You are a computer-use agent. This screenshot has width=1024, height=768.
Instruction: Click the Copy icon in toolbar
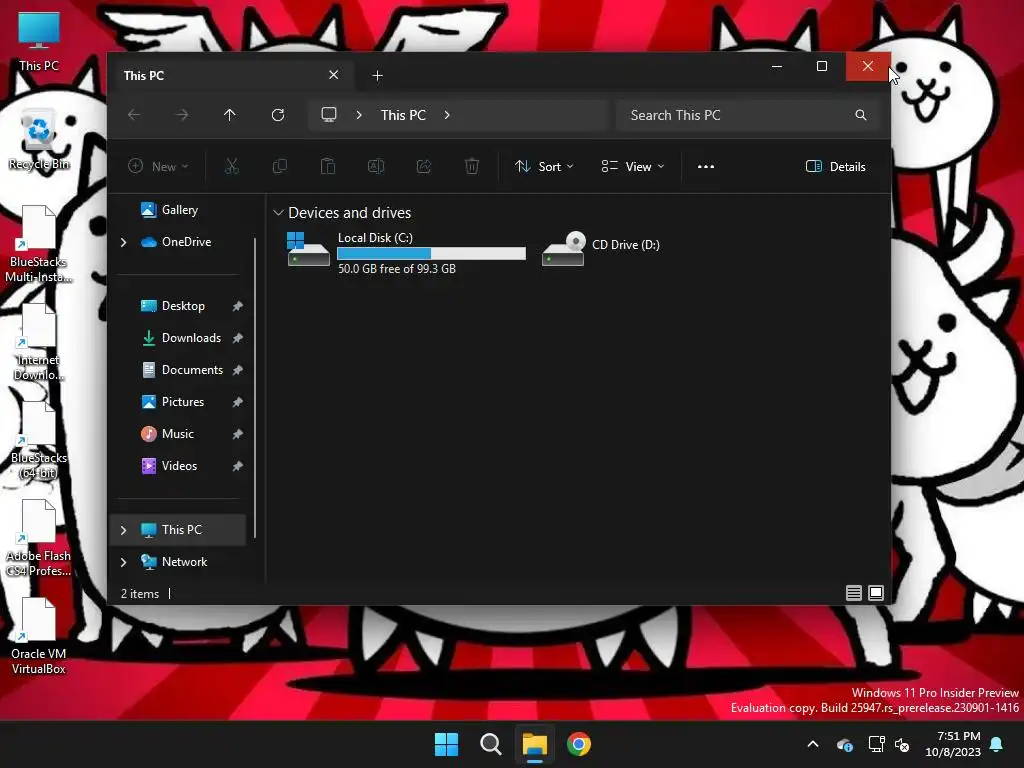(280, 167)
